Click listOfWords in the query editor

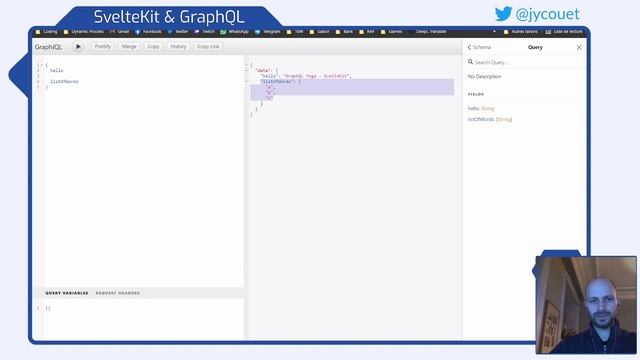click(64, 82)
